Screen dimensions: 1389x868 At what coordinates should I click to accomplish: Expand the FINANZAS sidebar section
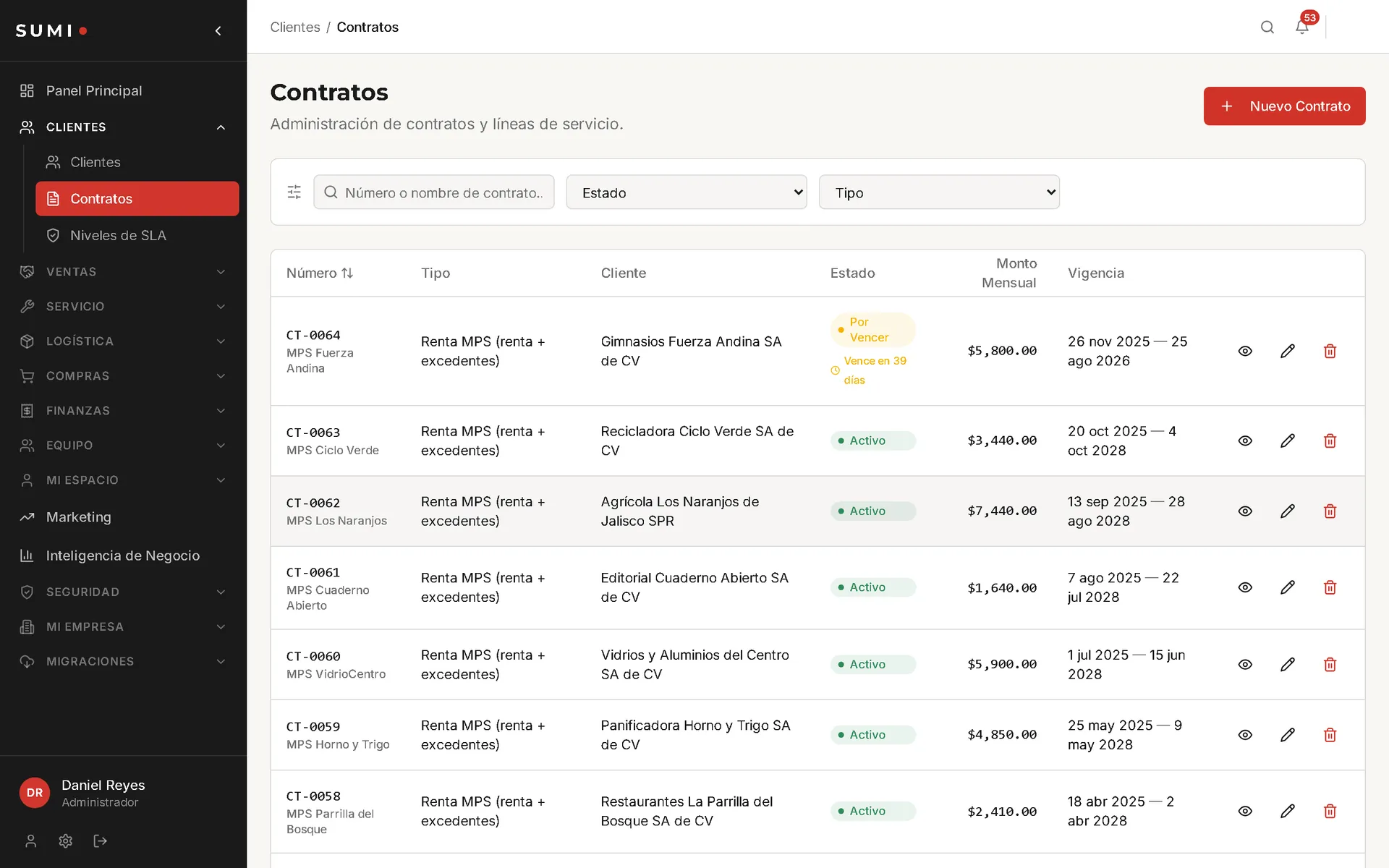point(123,411)
